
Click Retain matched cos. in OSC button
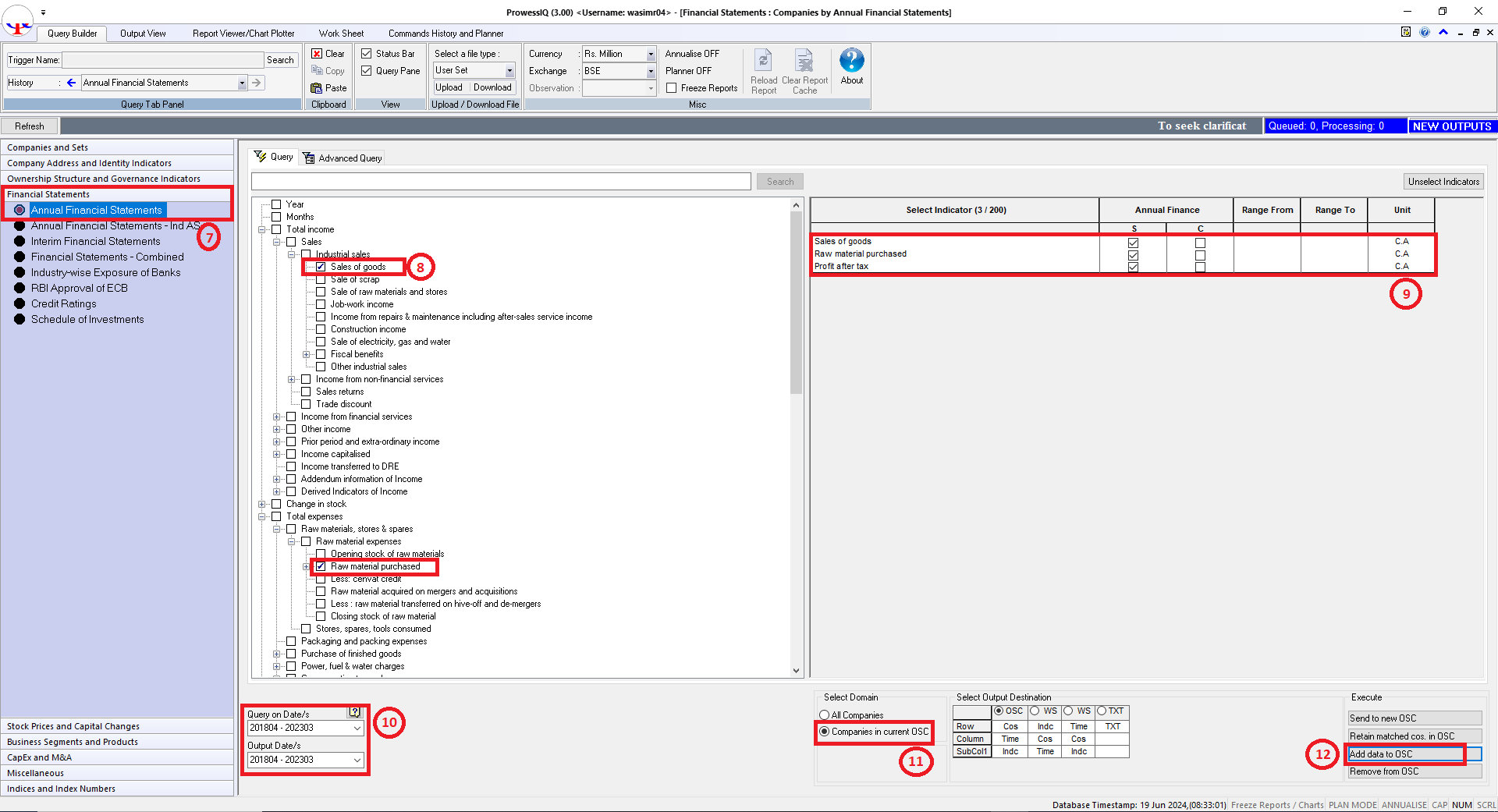click(1415, 736)
